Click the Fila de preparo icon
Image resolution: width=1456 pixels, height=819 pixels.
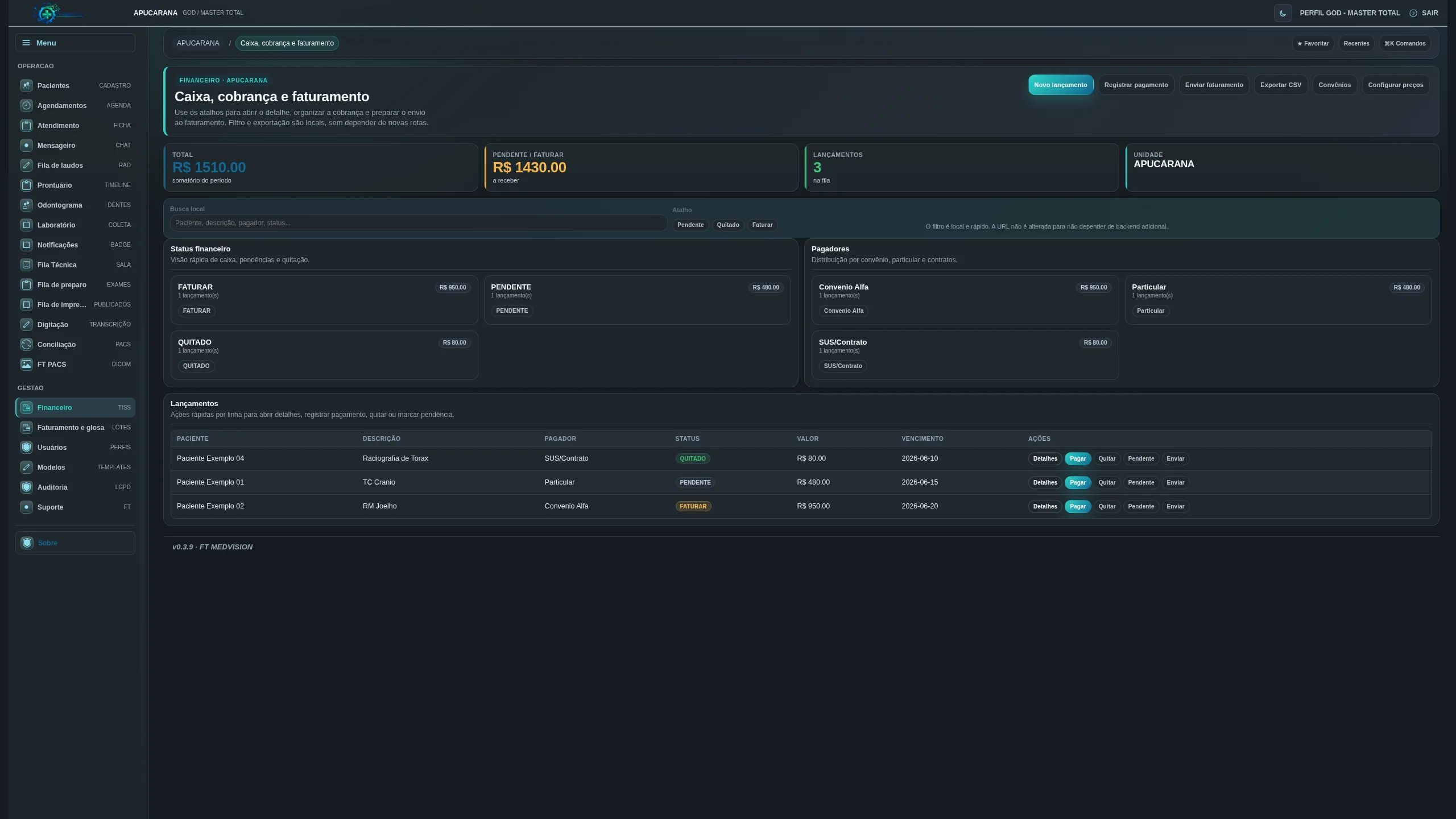click(x=26, y=284)
